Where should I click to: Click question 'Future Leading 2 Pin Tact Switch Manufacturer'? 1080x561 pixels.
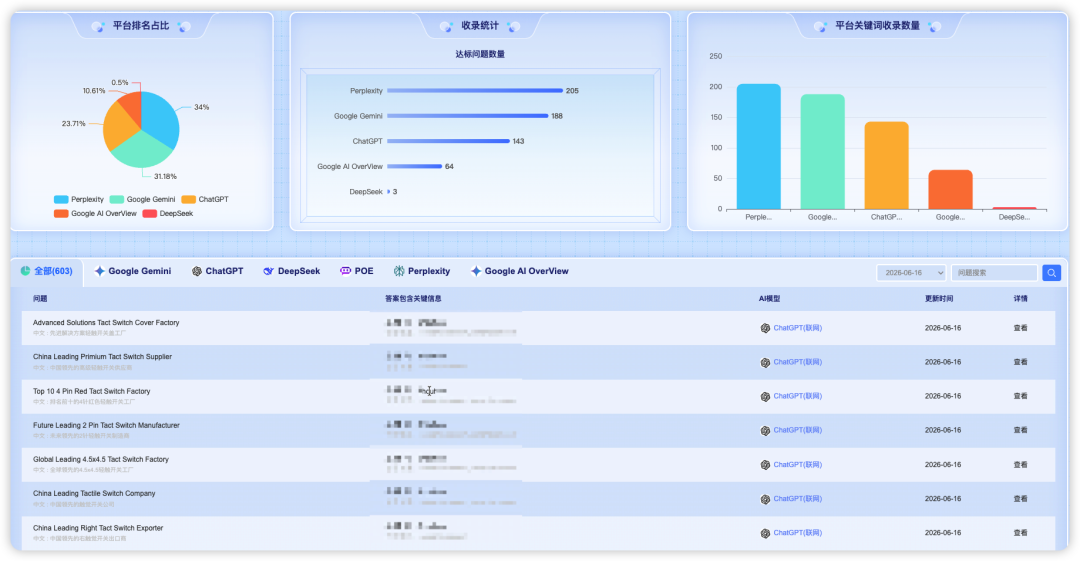(106, 426)
